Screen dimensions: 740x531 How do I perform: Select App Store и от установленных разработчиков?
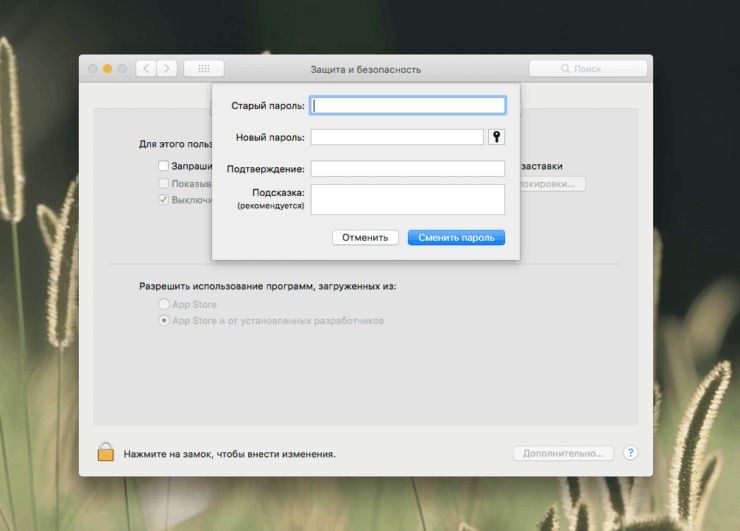[164, 321]
